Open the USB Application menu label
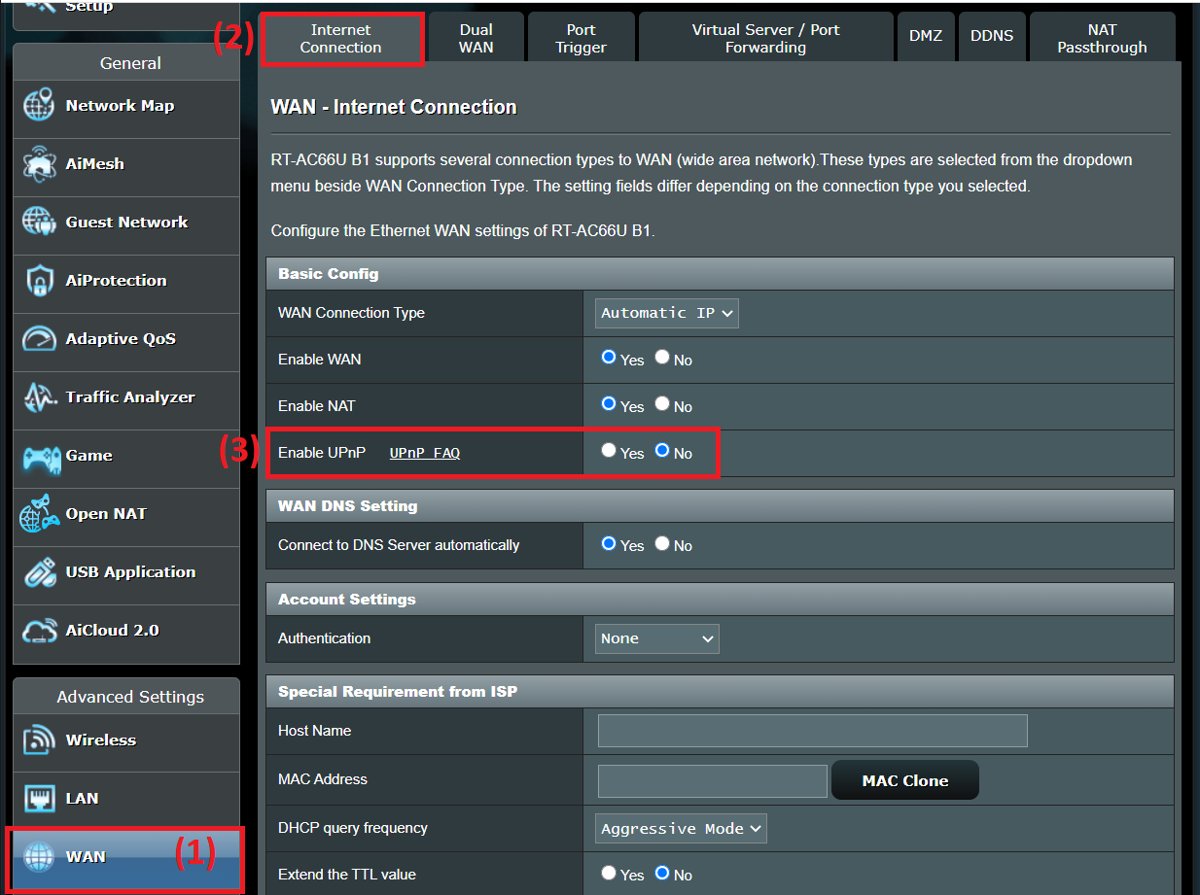The height and width of the screenshot is (895, 1200). [131, 572]
